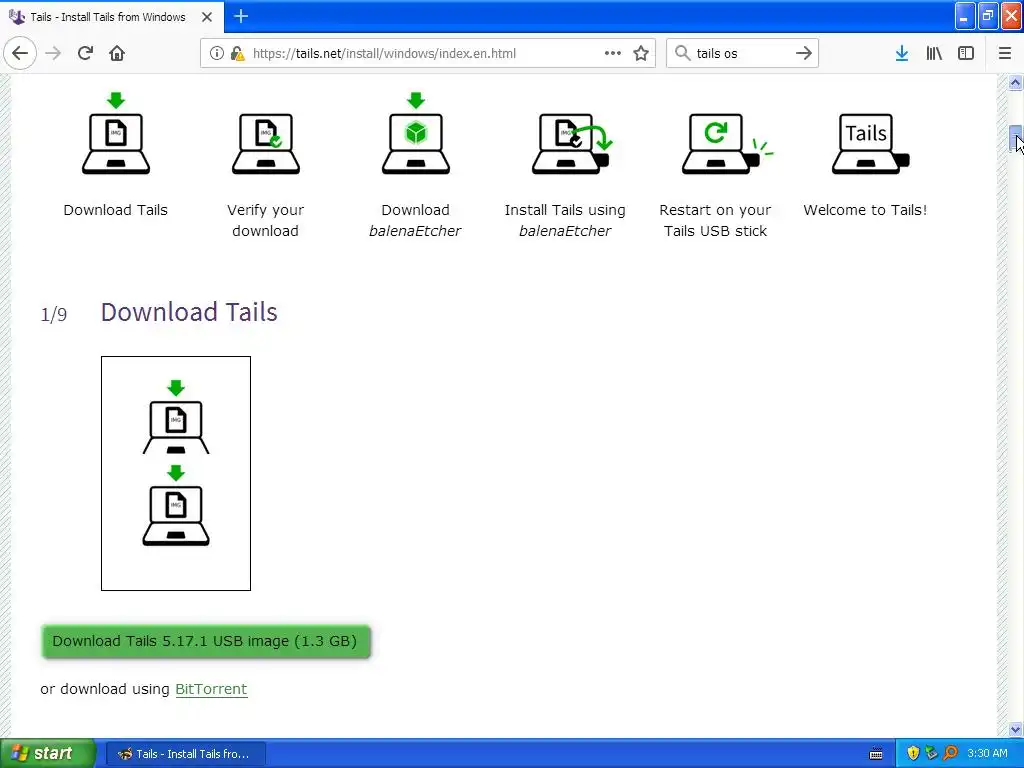
Task: Click the padlock connection security icon
Action: click(237, 53)
